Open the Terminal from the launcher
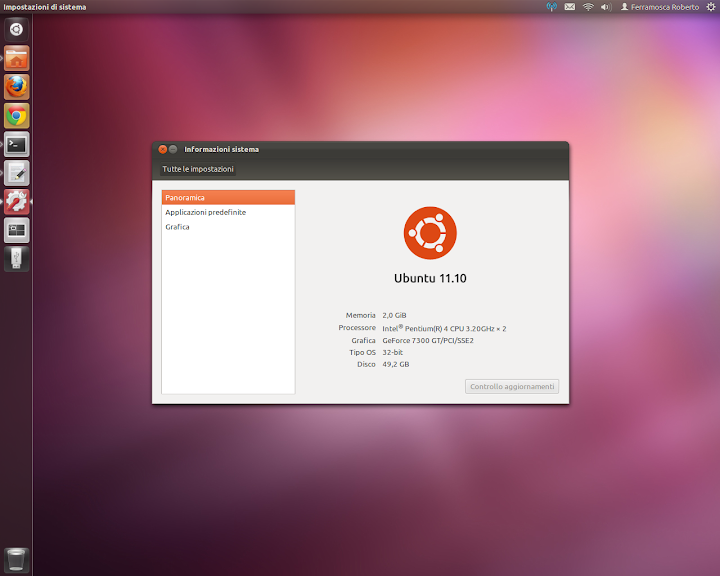This screenshot has width=720, height=576. pyautogui.click(x=17, y=144)
